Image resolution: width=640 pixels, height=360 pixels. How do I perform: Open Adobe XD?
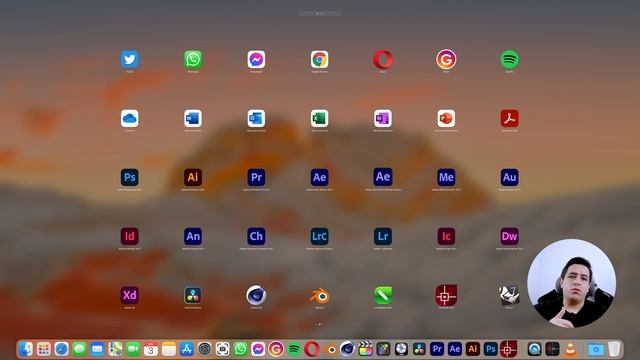(129, 295)
